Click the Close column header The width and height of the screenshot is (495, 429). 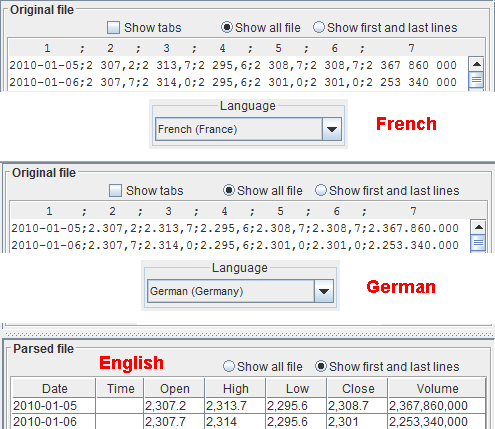(357, 388)
